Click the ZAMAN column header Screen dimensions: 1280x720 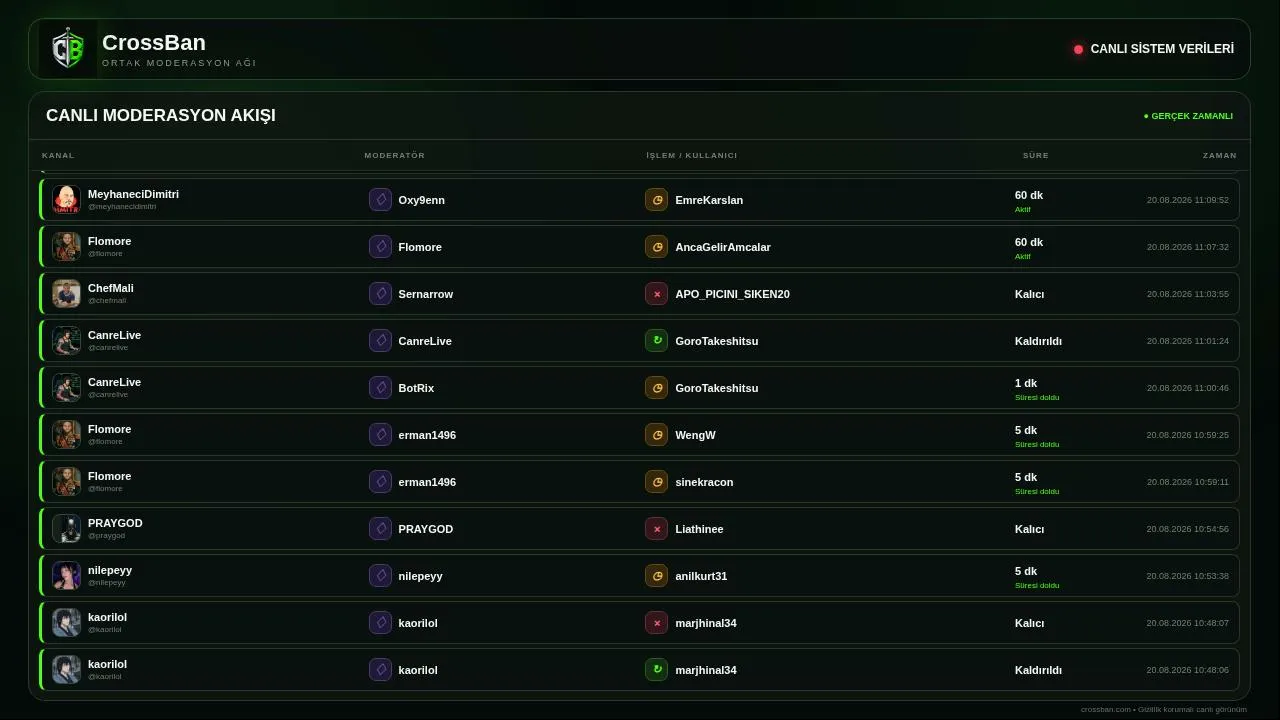tap(1220, 155)
